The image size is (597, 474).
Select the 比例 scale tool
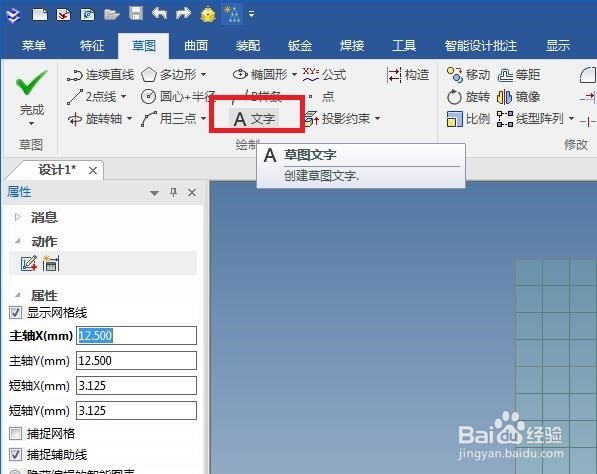coord(468,119)
